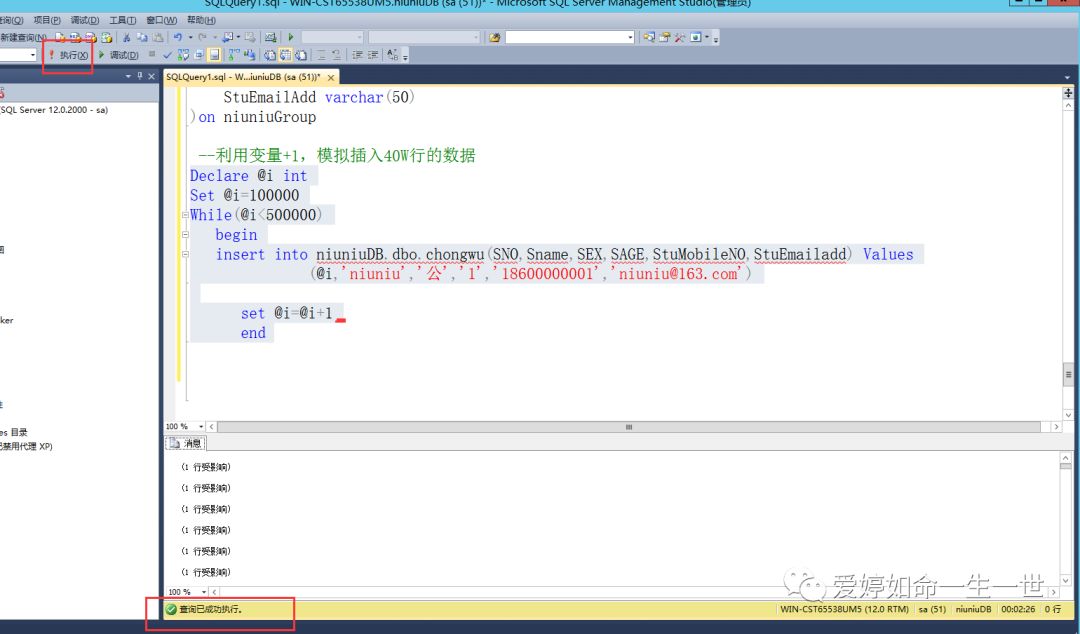
Task: Toggle Include Actual Execution Plan
Action: pyautogui.click(x=234, y=54)
